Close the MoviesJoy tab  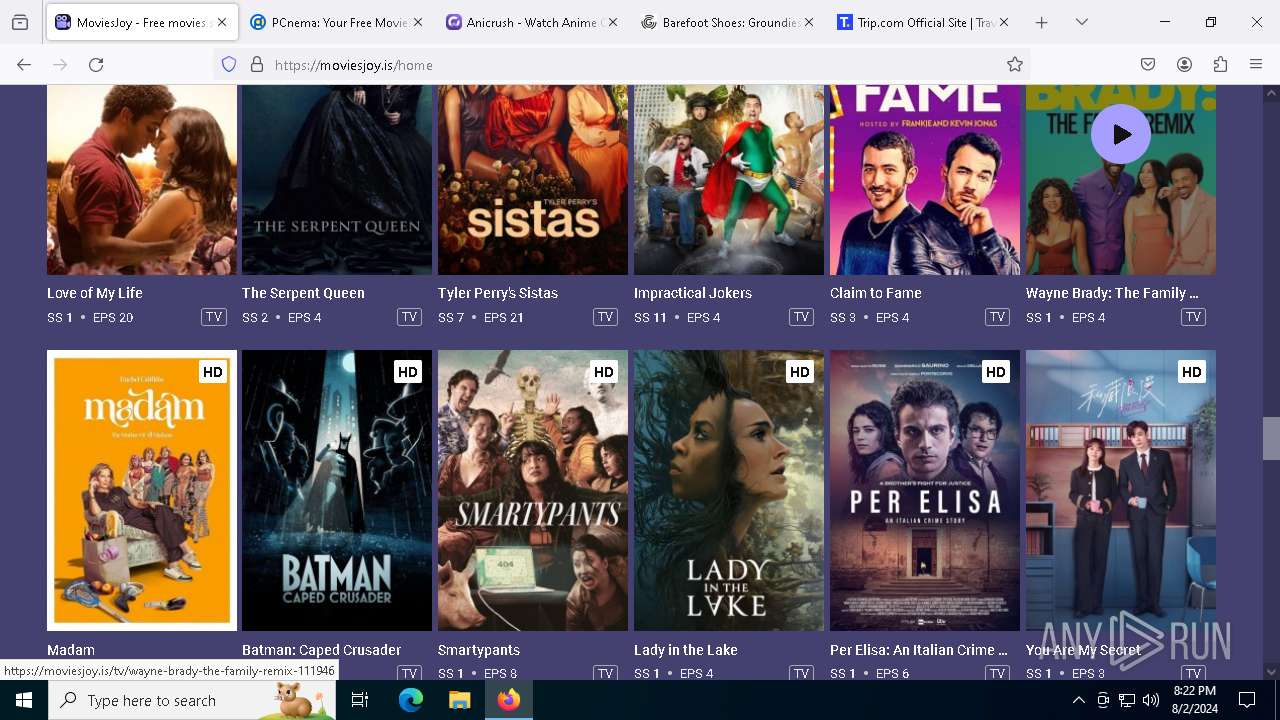221,22
